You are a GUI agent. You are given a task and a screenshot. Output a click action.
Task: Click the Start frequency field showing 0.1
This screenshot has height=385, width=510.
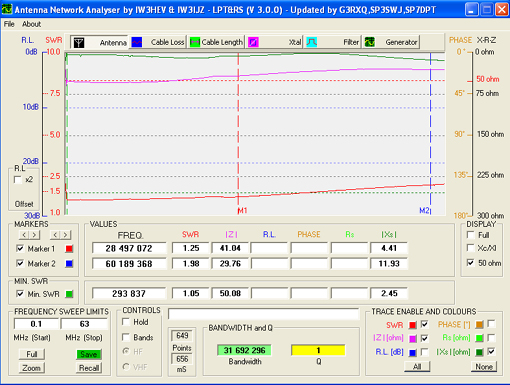(36, 324)
